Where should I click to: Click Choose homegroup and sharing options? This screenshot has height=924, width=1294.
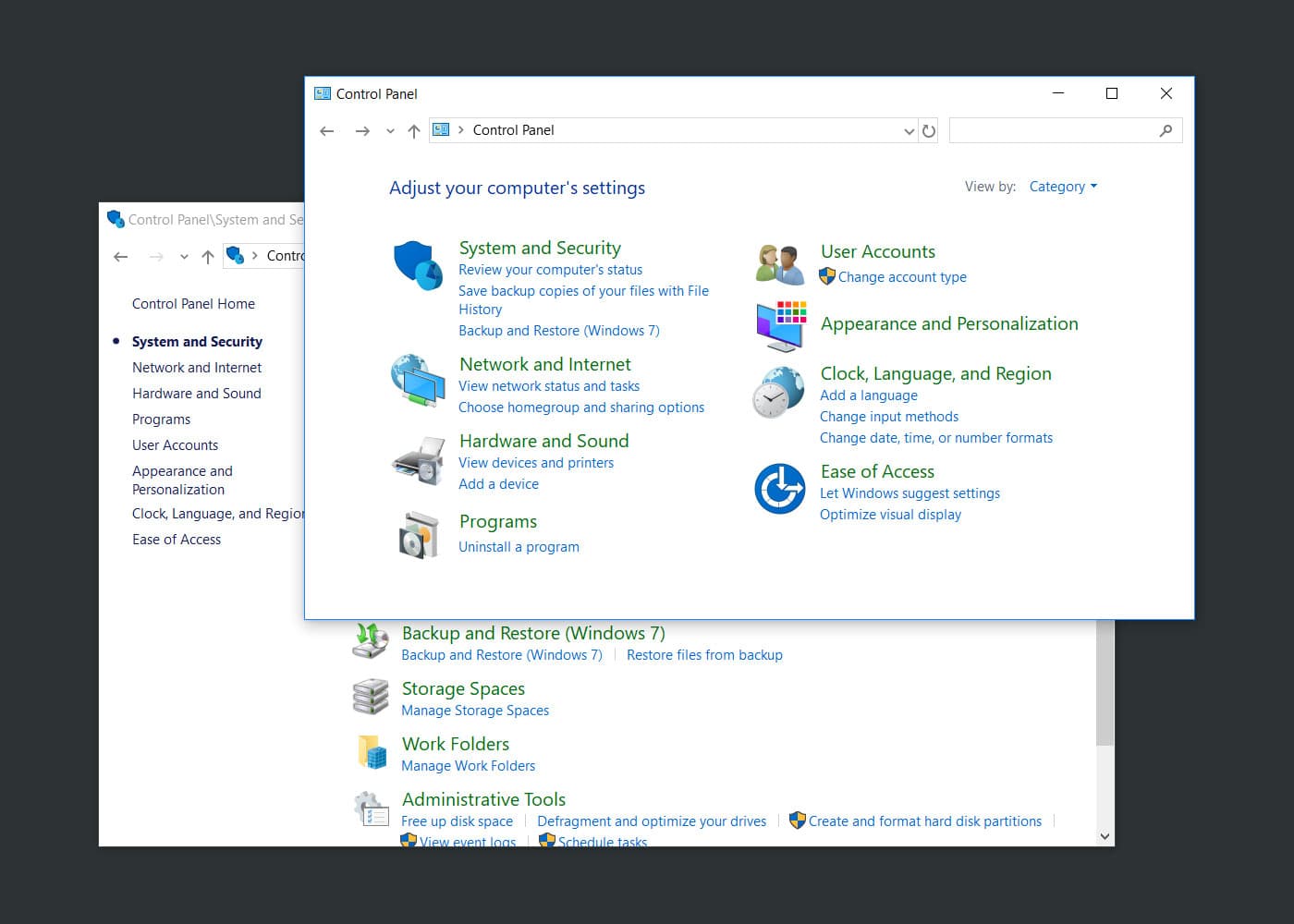(581, 407)
